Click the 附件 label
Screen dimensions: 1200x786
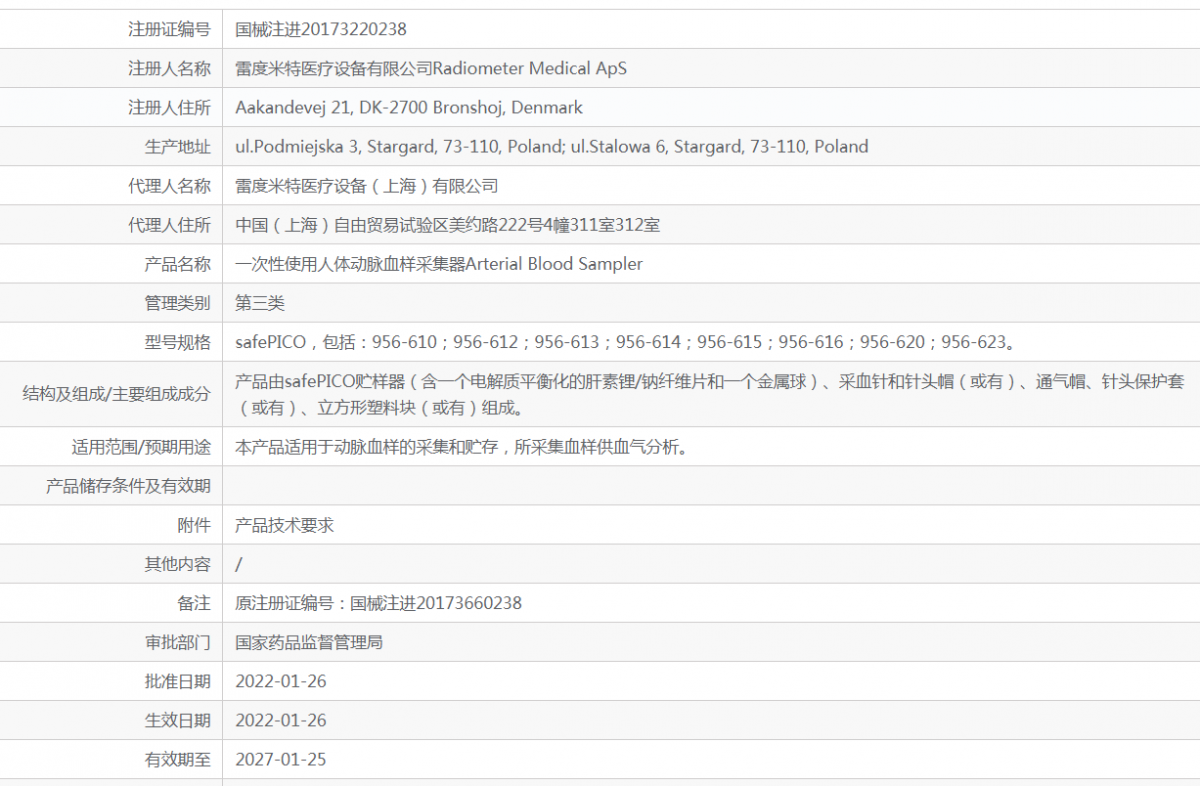click(x=194, y=525)
